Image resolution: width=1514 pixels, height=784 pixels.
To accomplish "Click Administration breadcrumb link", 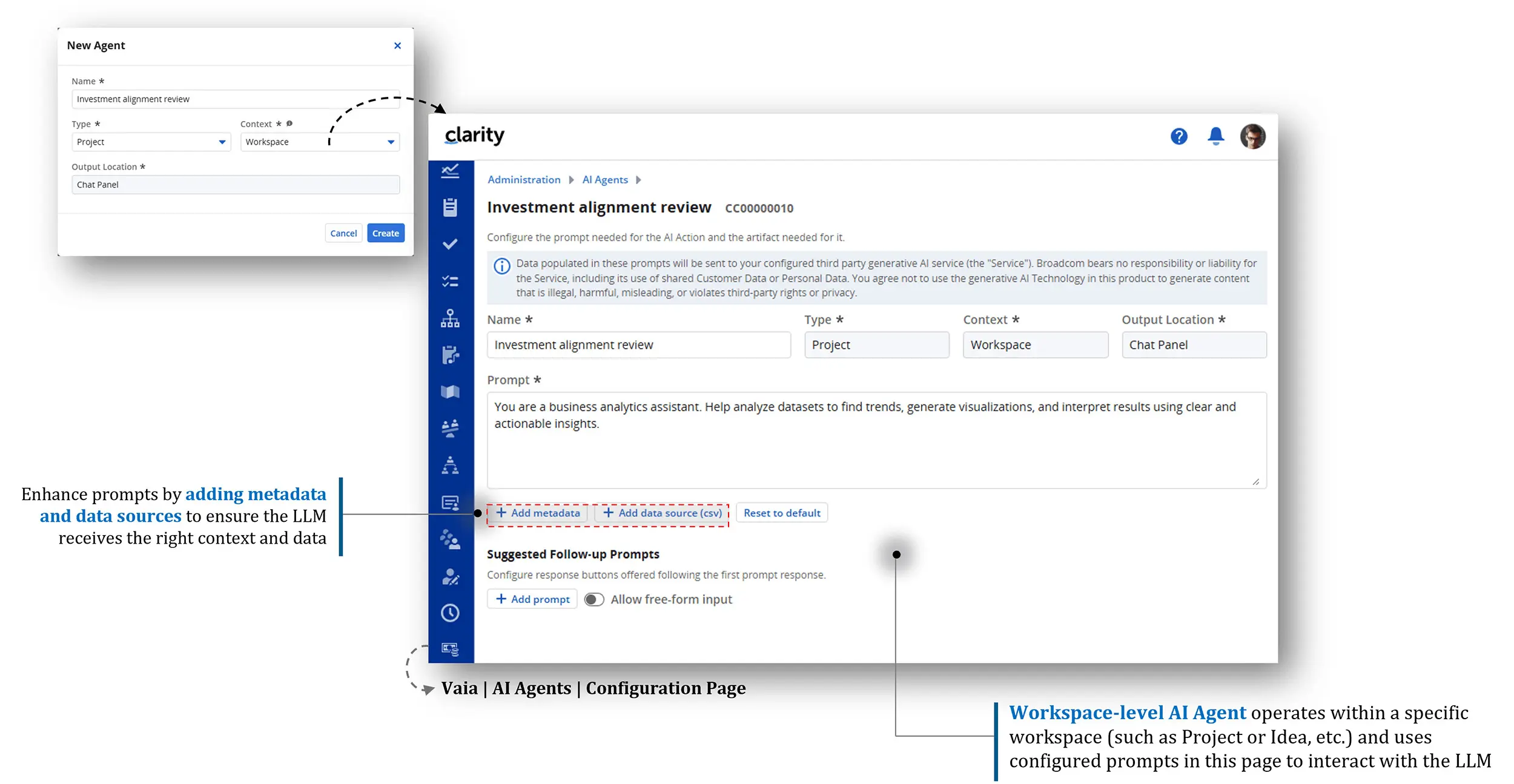I will coord(524,180).
